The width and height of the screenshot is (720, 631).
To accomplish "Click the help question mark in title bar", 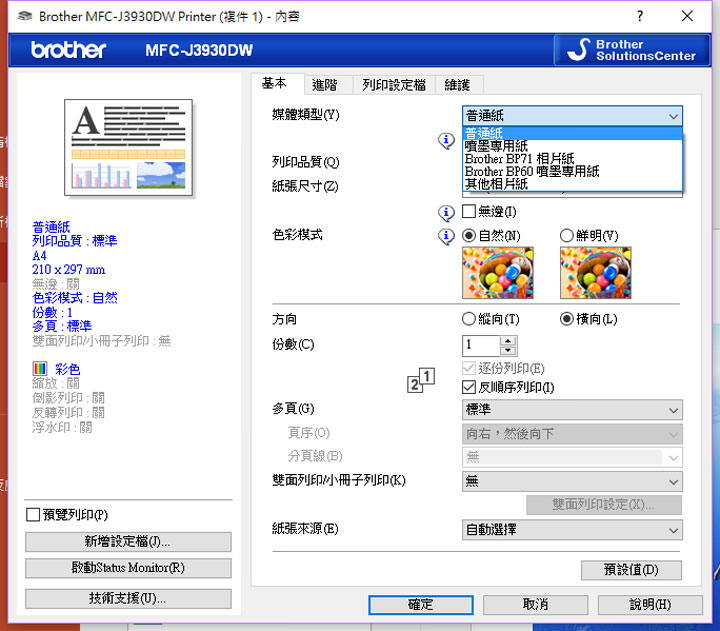I will 640,17.
